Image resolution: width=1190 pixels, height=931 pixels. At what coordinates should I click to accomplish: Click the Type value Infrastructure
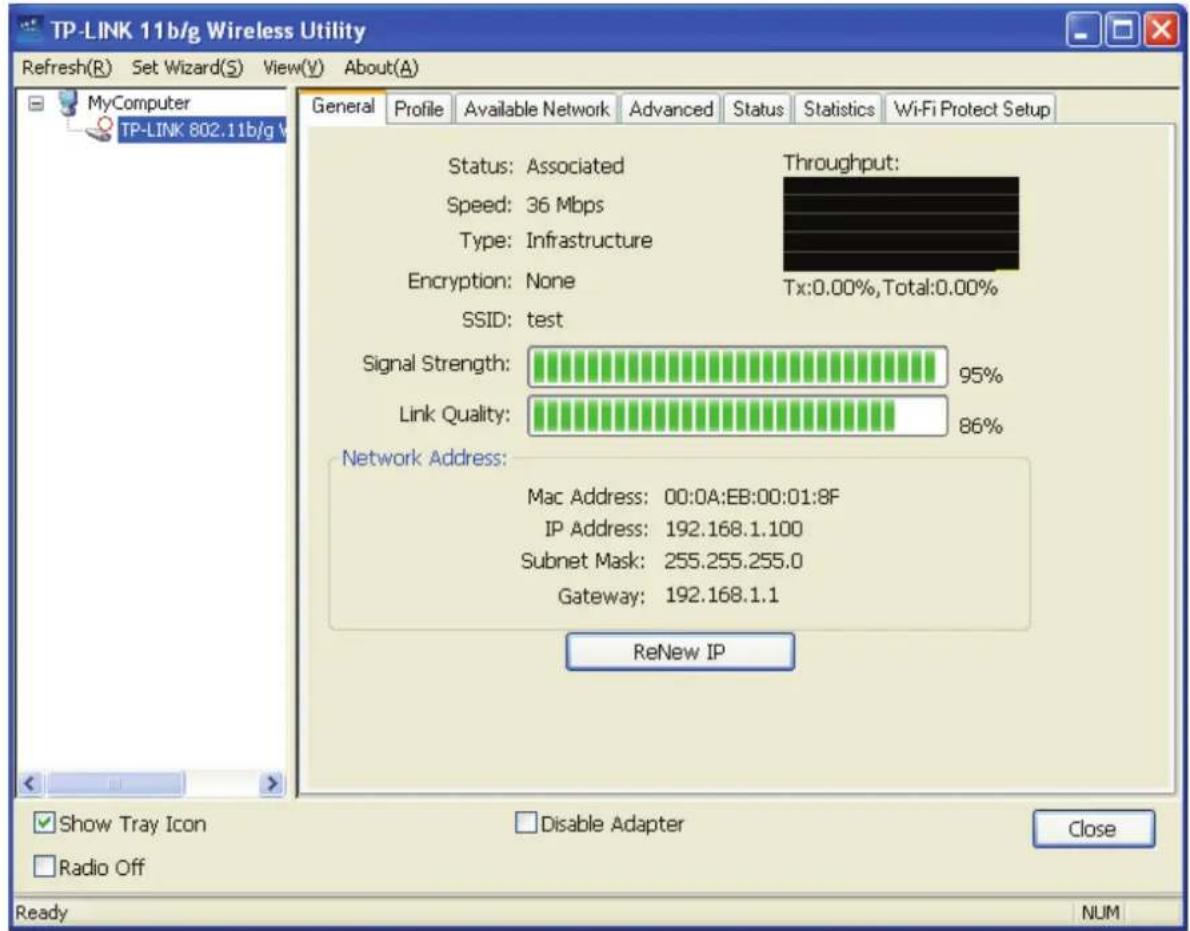pos(589,241)
